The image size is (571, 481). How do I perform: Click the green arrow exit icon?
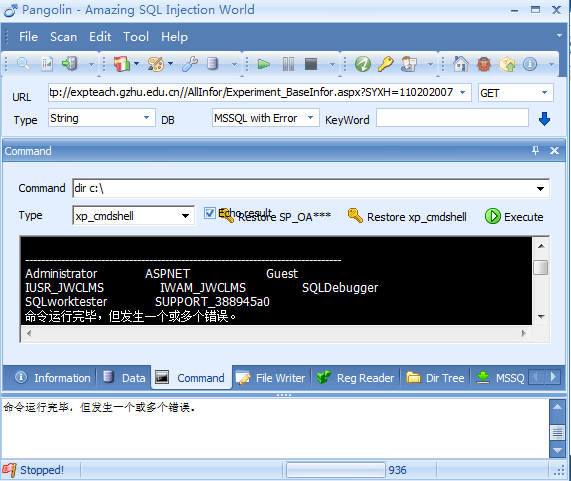70,64
